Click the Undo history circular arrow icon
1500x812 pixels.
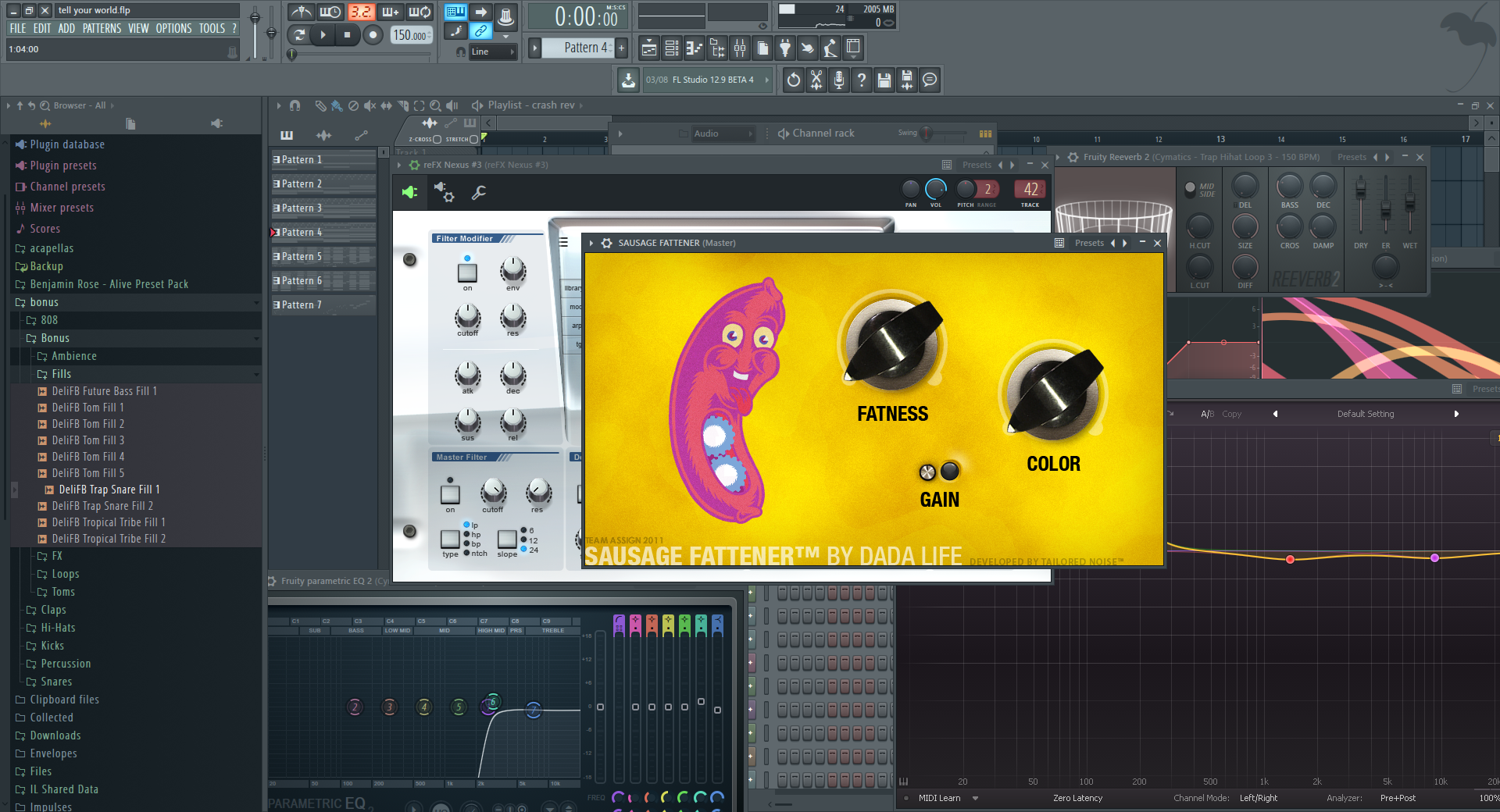794,80
